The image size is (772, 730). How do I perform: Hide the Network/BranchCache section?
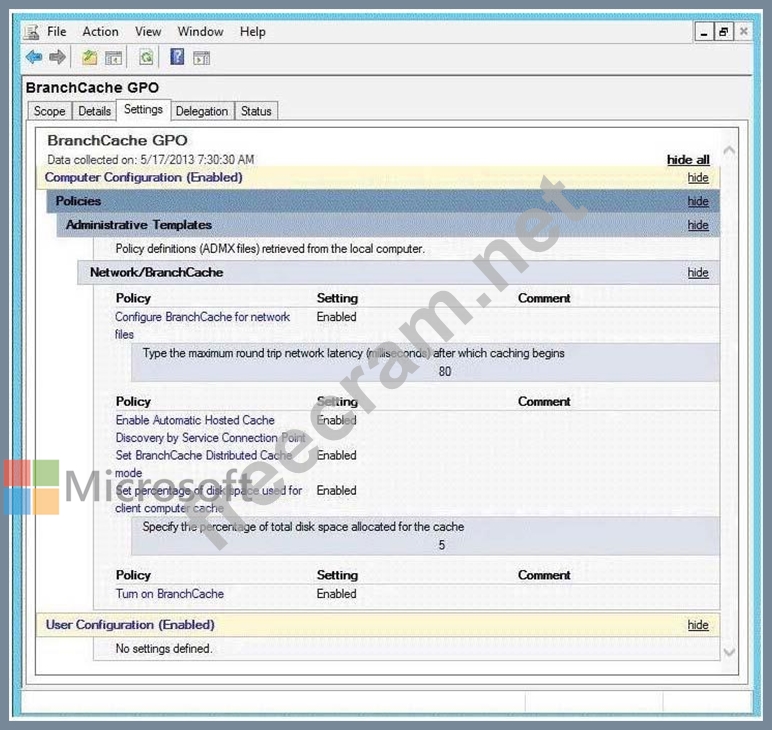(x=698, y=273)
